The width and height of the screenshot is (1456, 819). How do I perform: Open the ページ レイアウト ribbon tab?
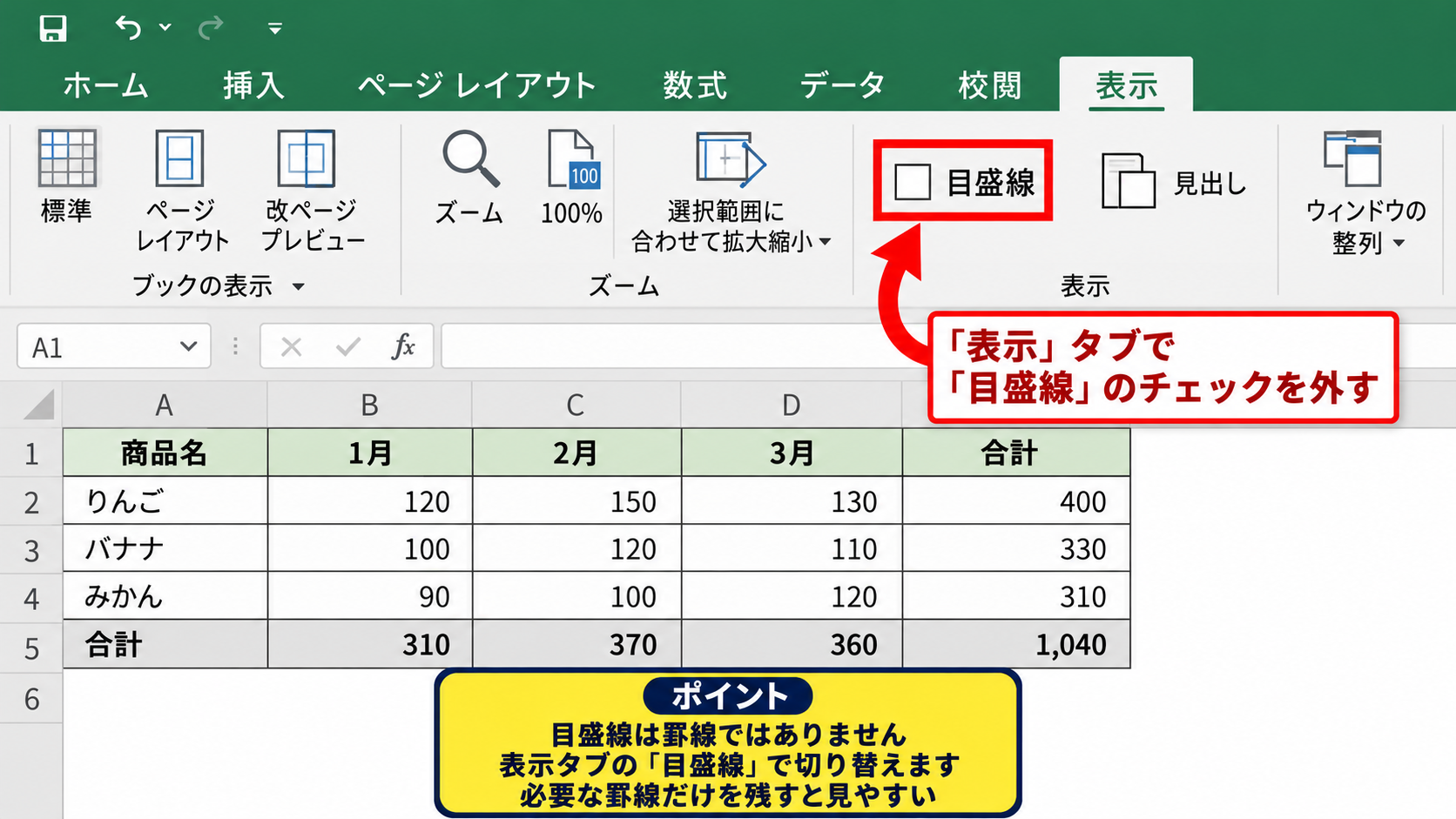pos(477,85)
